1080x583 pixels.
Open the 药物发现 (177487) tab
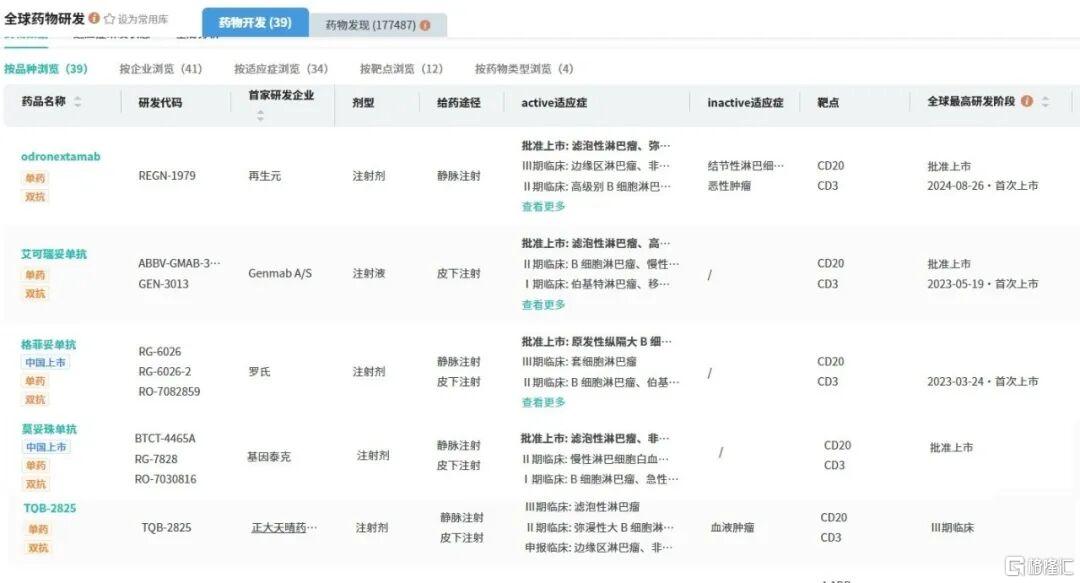coord(370,25)
